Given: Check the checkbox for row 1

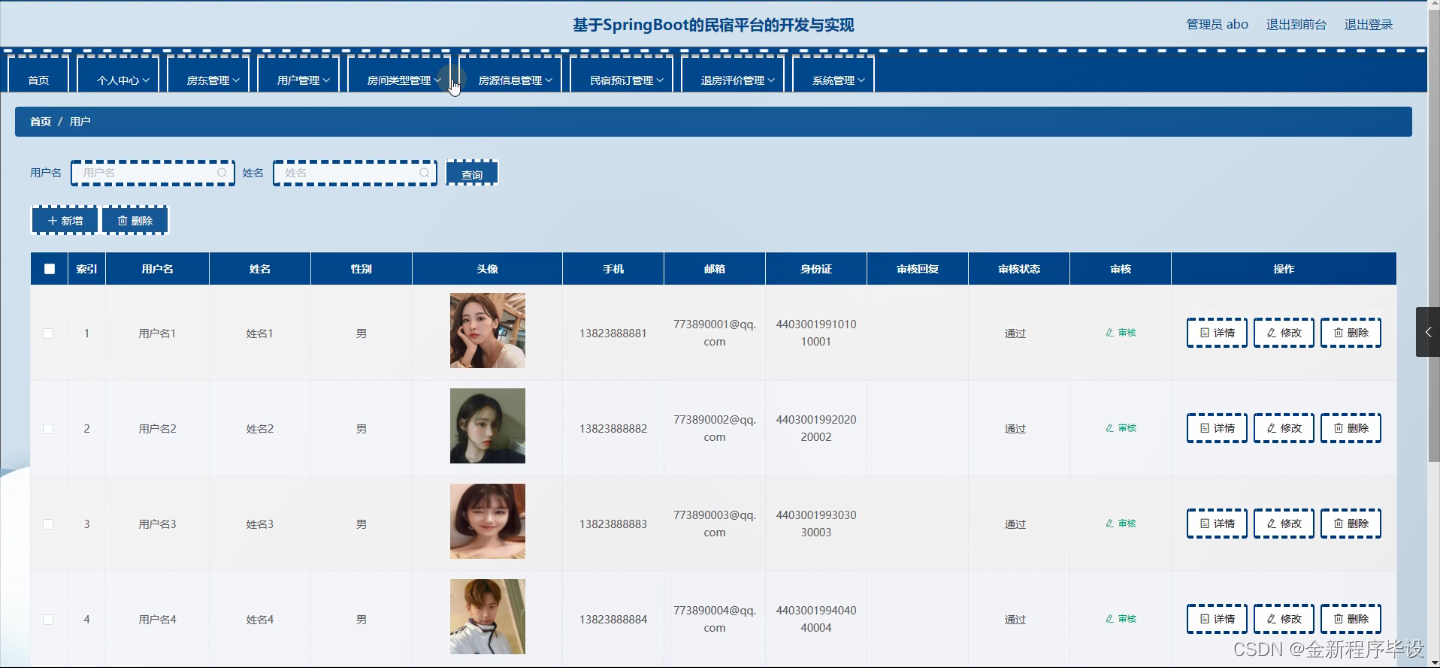Looking at the screenshot, I should [x=48, y=332].
